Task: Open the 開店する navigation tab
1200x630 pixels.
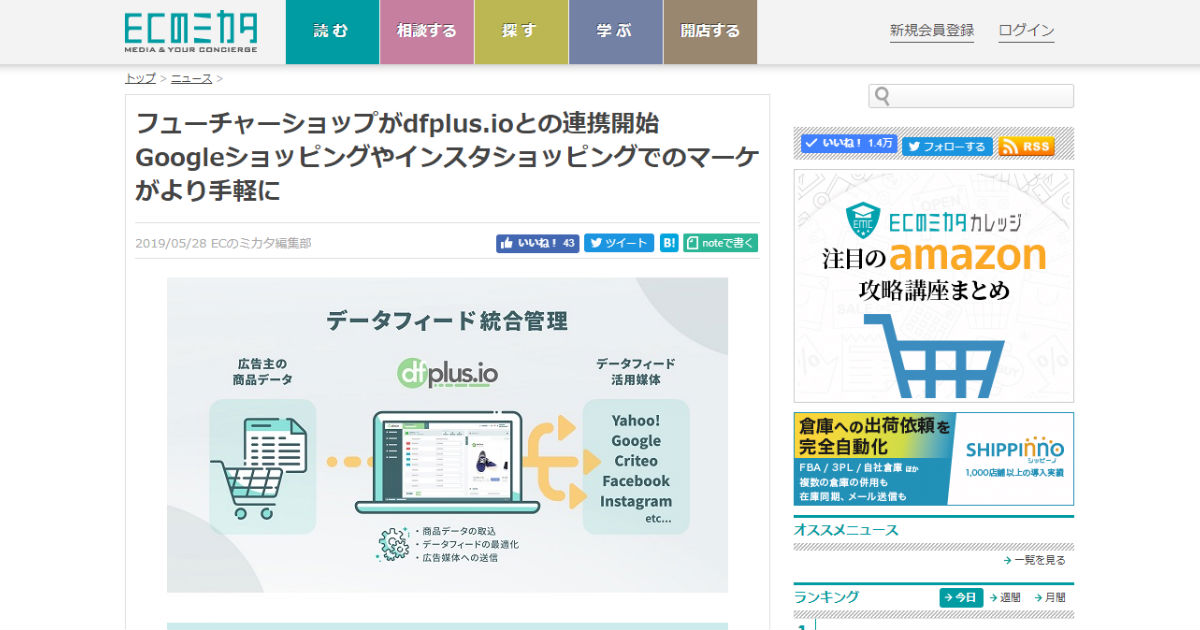Action: tap(710, 32)
